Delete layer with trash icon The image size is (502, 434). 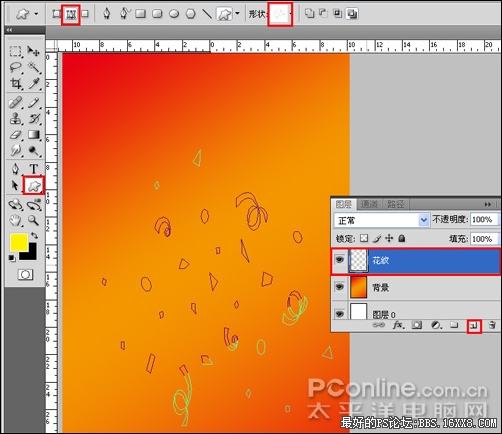(x=492, y=325)
